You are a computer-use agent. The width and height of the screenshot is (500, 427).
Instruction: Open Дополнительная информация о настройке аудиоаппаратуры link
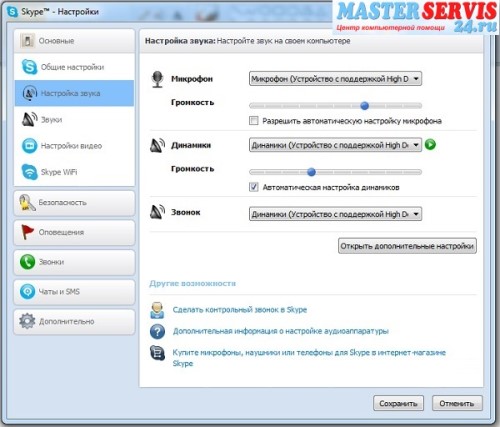click(281, 331)
